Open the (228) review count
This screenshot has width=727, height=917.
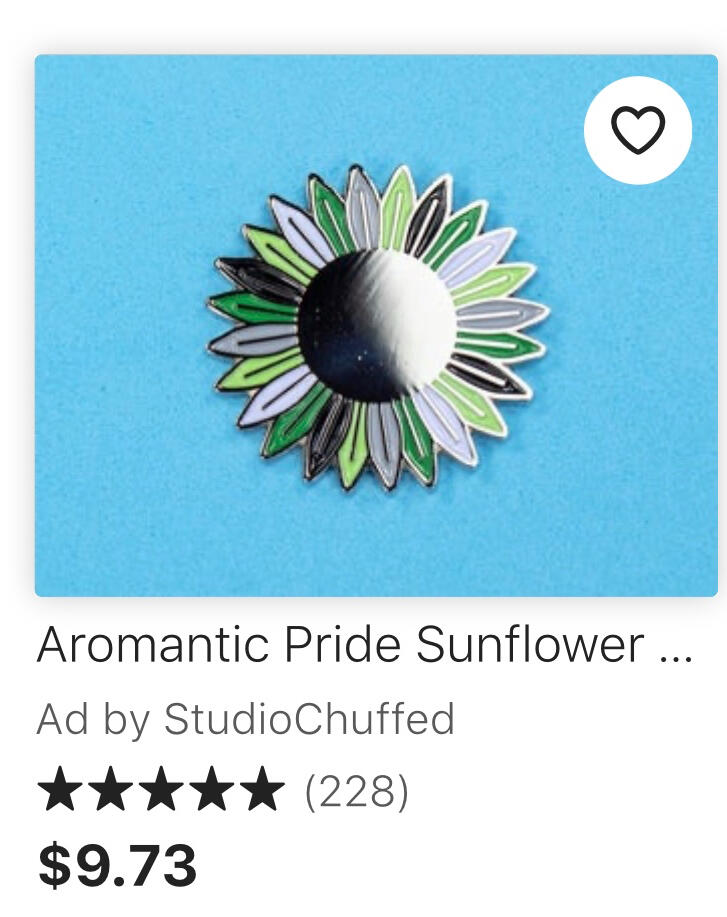click(356, 791)
